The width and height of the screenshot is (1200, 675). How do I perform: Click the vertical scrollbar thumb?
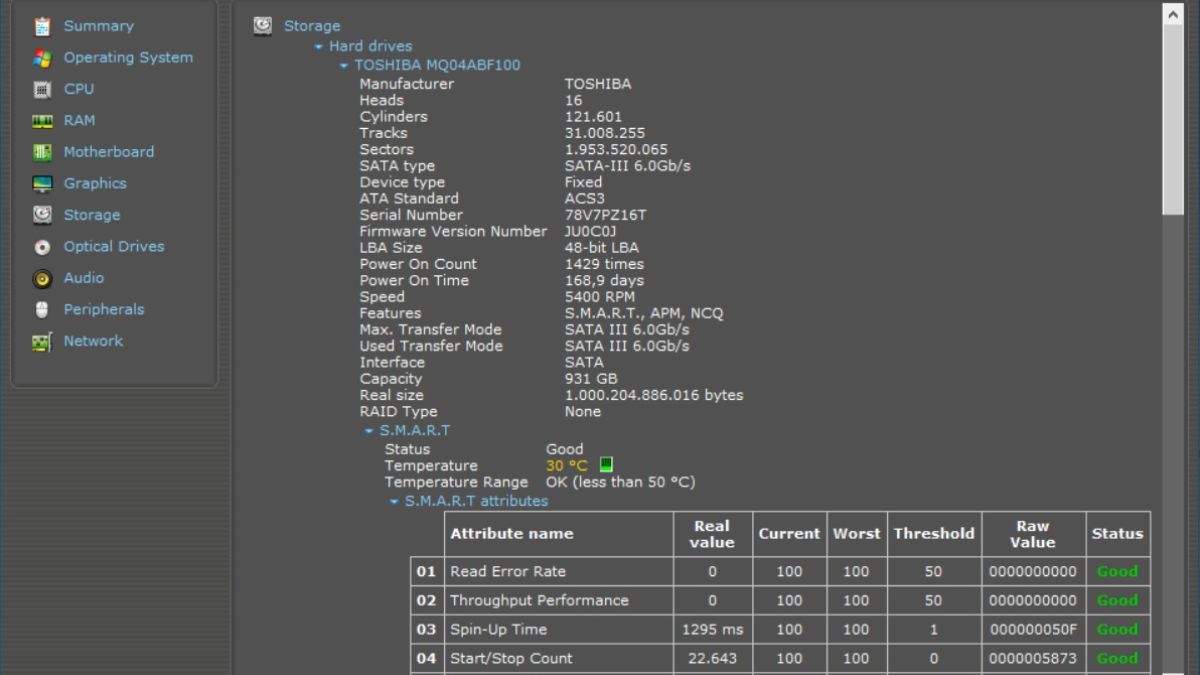click(1173, 118)
